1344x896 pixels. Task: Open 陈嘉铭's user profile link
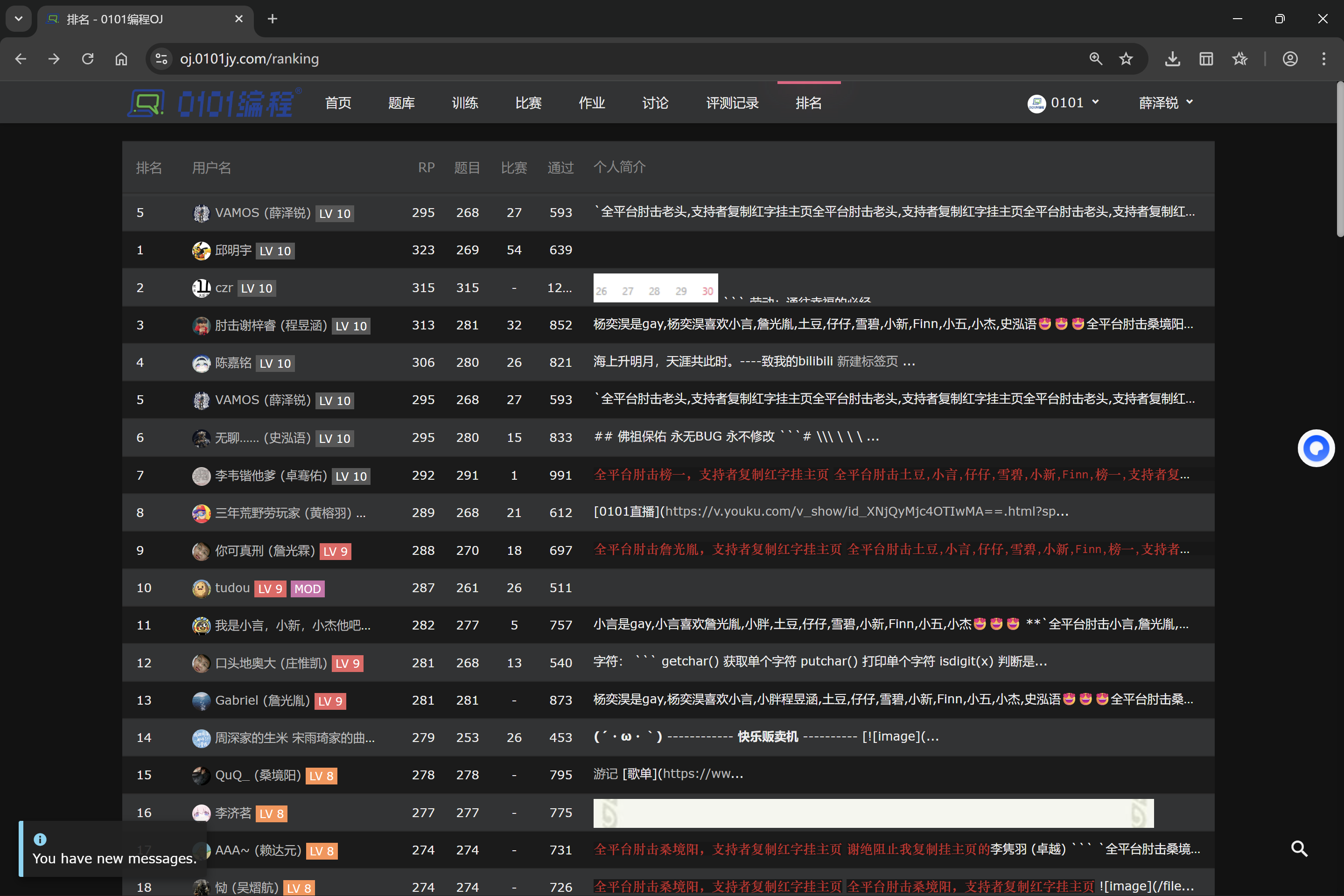tap(233, 363)
